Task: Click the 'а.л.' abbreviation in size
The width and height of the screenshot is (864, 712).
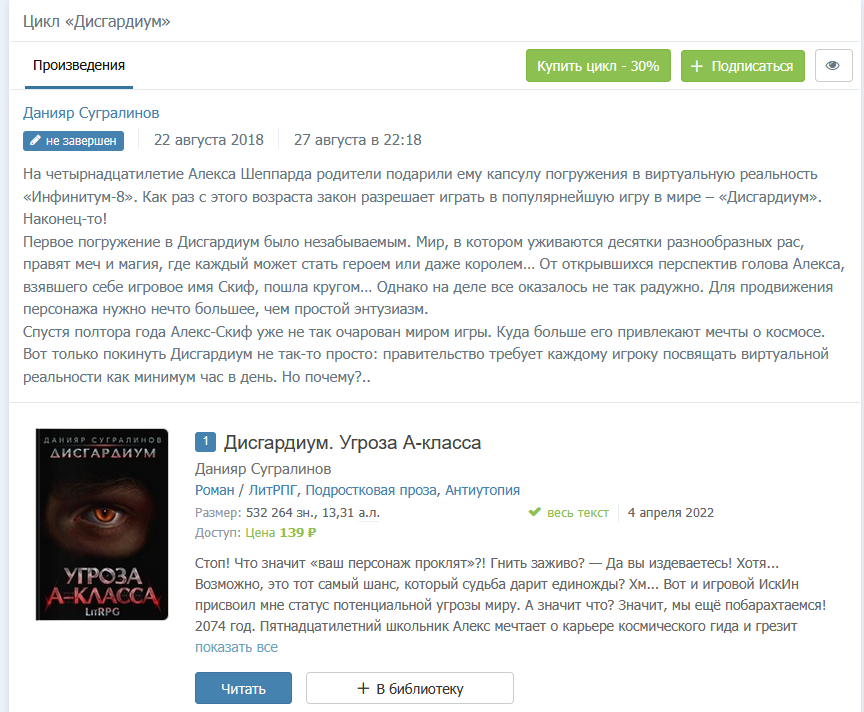Action: pos(369,513)
